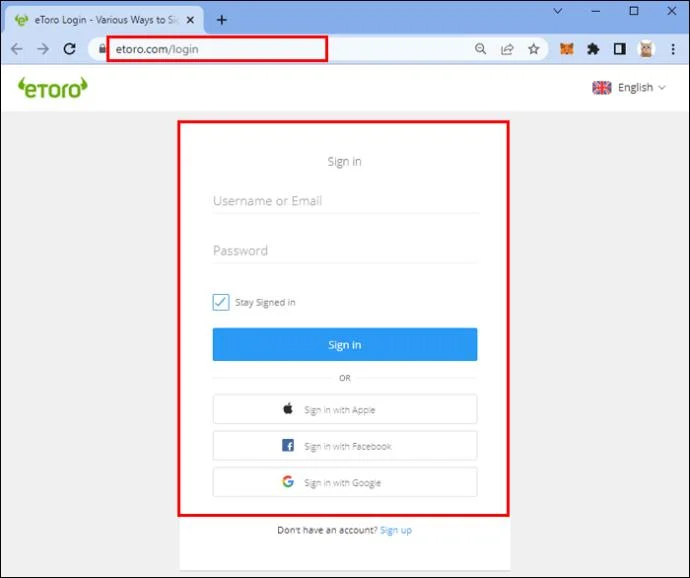Maximize the browser window
The width and height of the screenshot is (690, 578).
pyautogui.click(x=634, y=11)
